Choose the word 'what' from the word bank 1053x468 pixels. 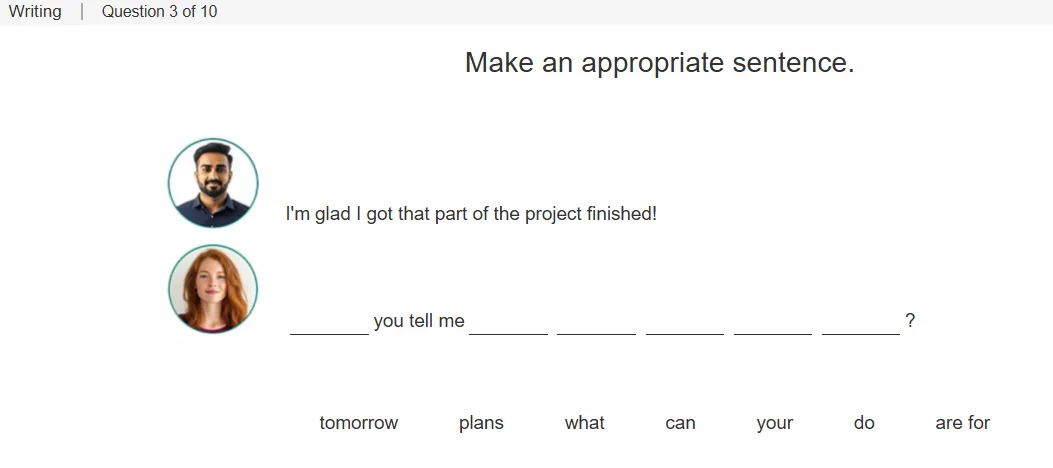click(584, 423)
